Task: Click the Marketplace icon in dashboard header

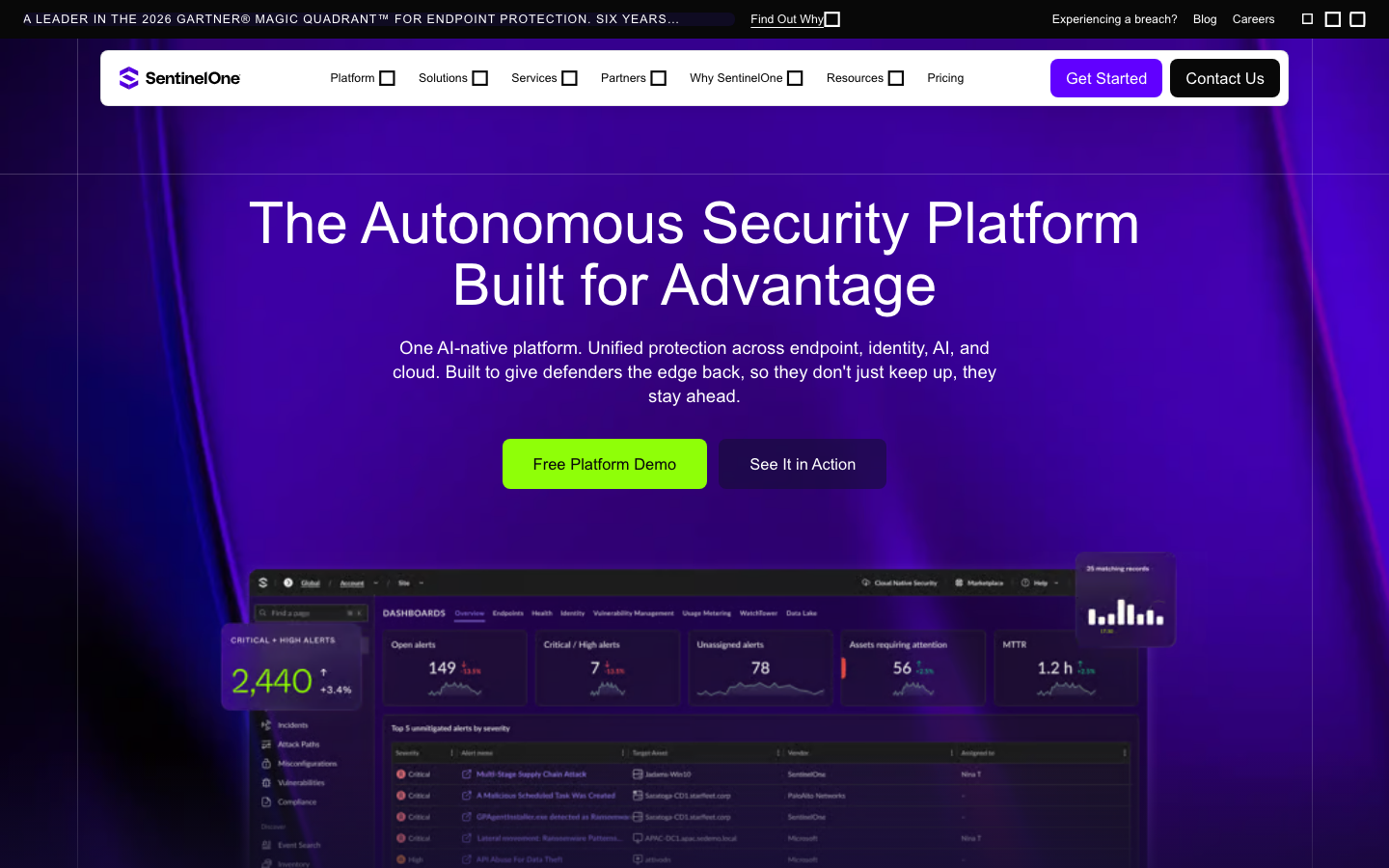Action: (x=959, y=583)
